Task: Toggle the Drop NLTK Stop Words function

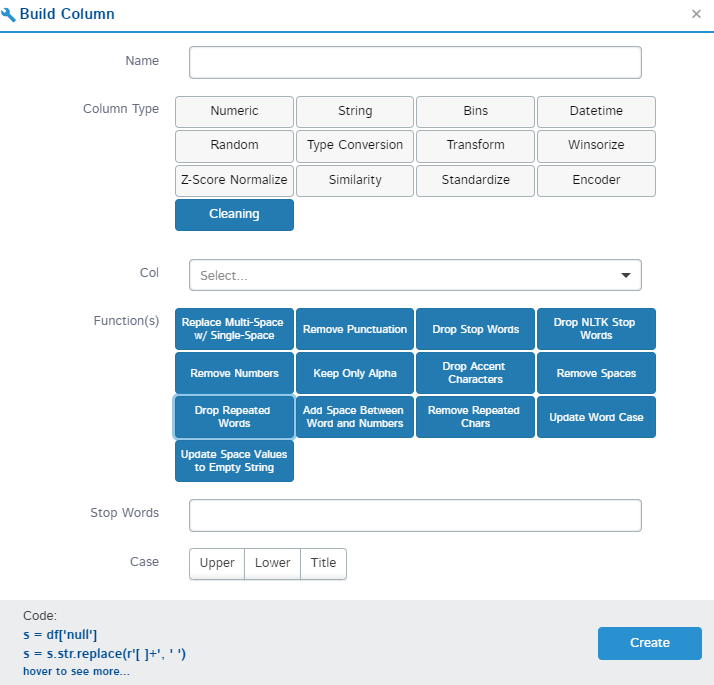Action: [x=596, y=329]
